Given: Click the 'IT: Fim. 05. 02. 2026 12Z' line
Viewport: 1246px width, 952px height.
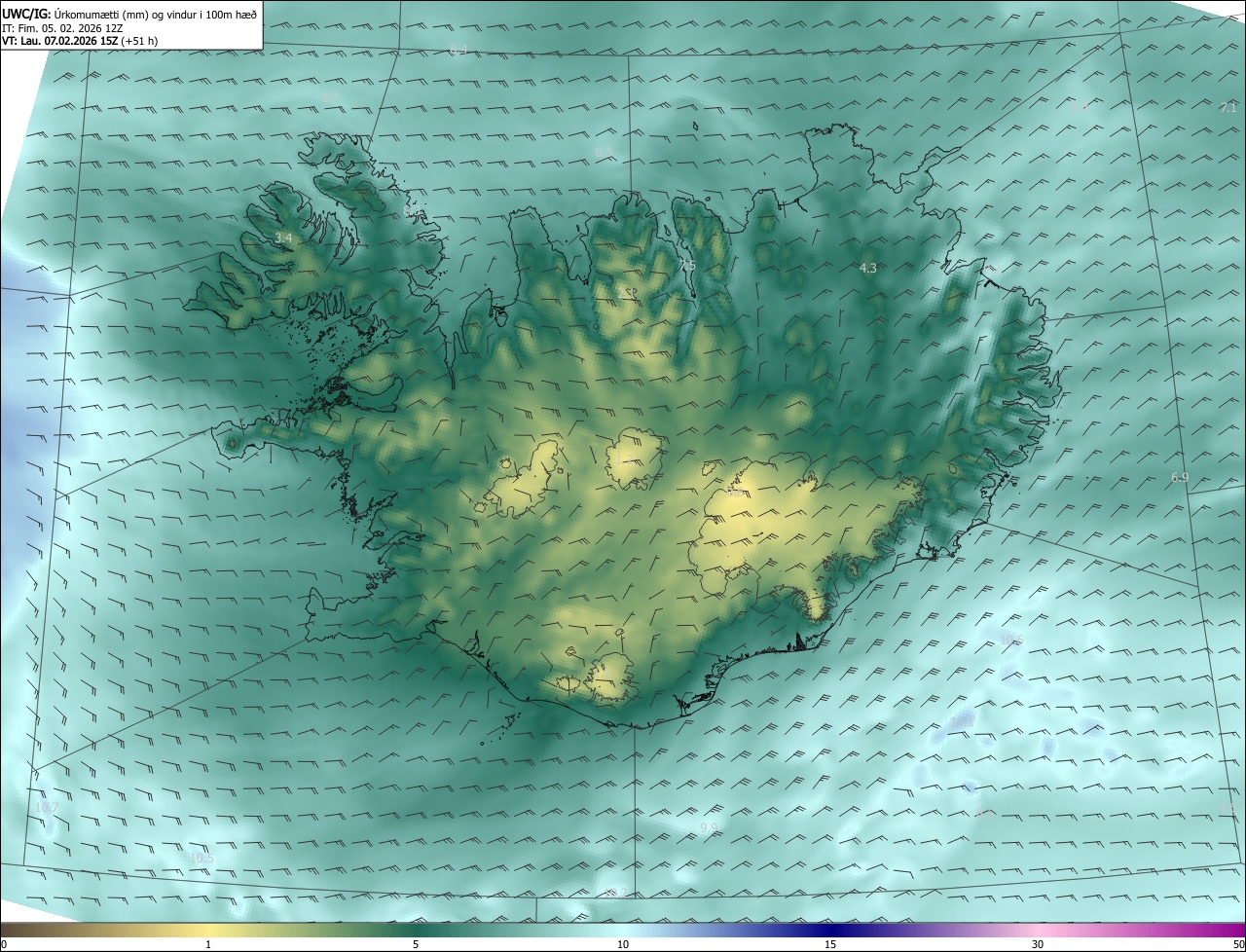Looking at the screenshot, I should click(63, 28).
